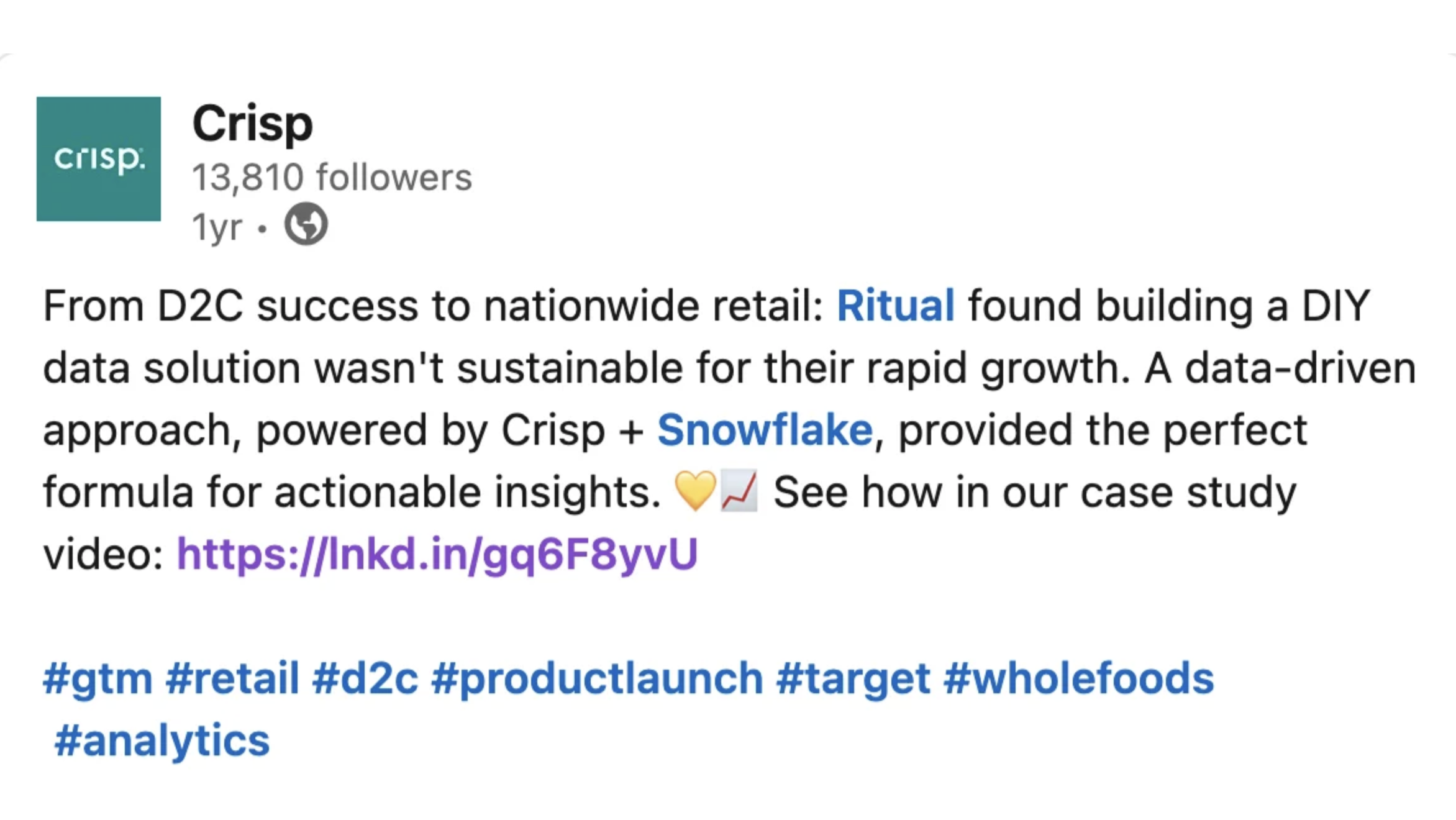Click the yellow heart emoji
The image size is (1456, 820).
695,491
